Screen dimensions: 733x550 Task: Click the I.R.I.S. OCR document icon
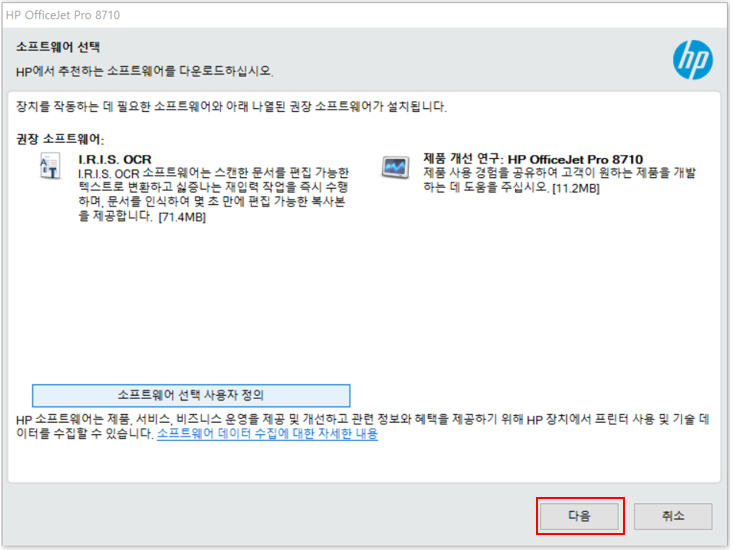49,166
